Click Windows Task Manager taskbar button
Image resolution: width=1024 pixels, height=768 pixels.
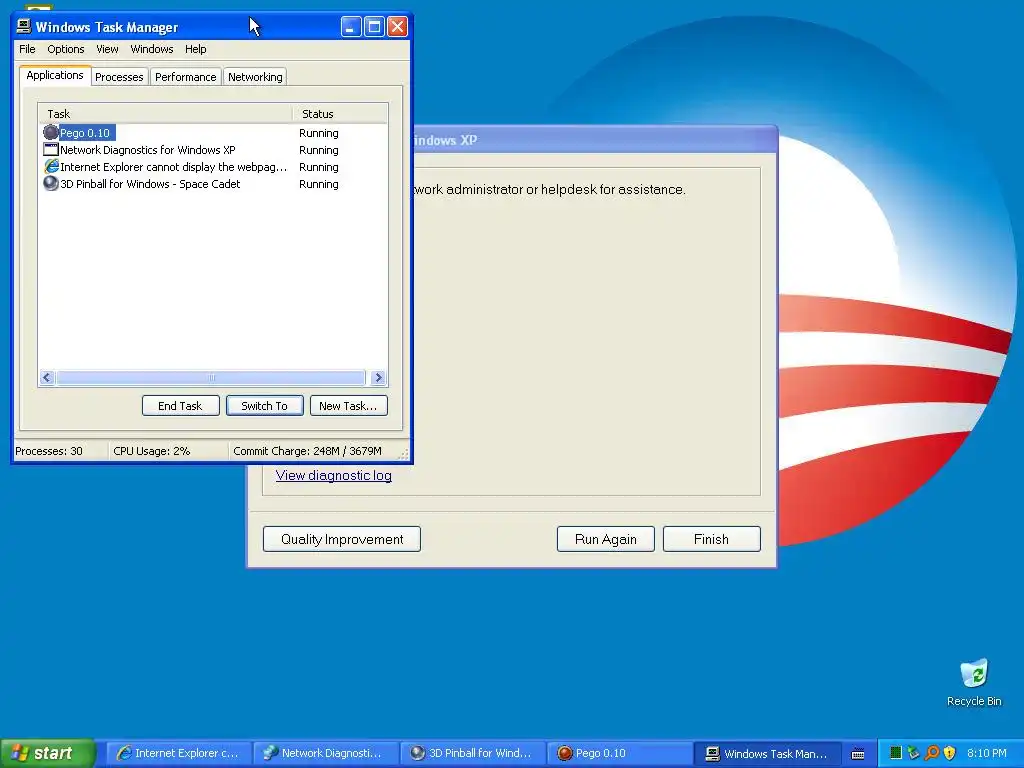coord(765,753)
